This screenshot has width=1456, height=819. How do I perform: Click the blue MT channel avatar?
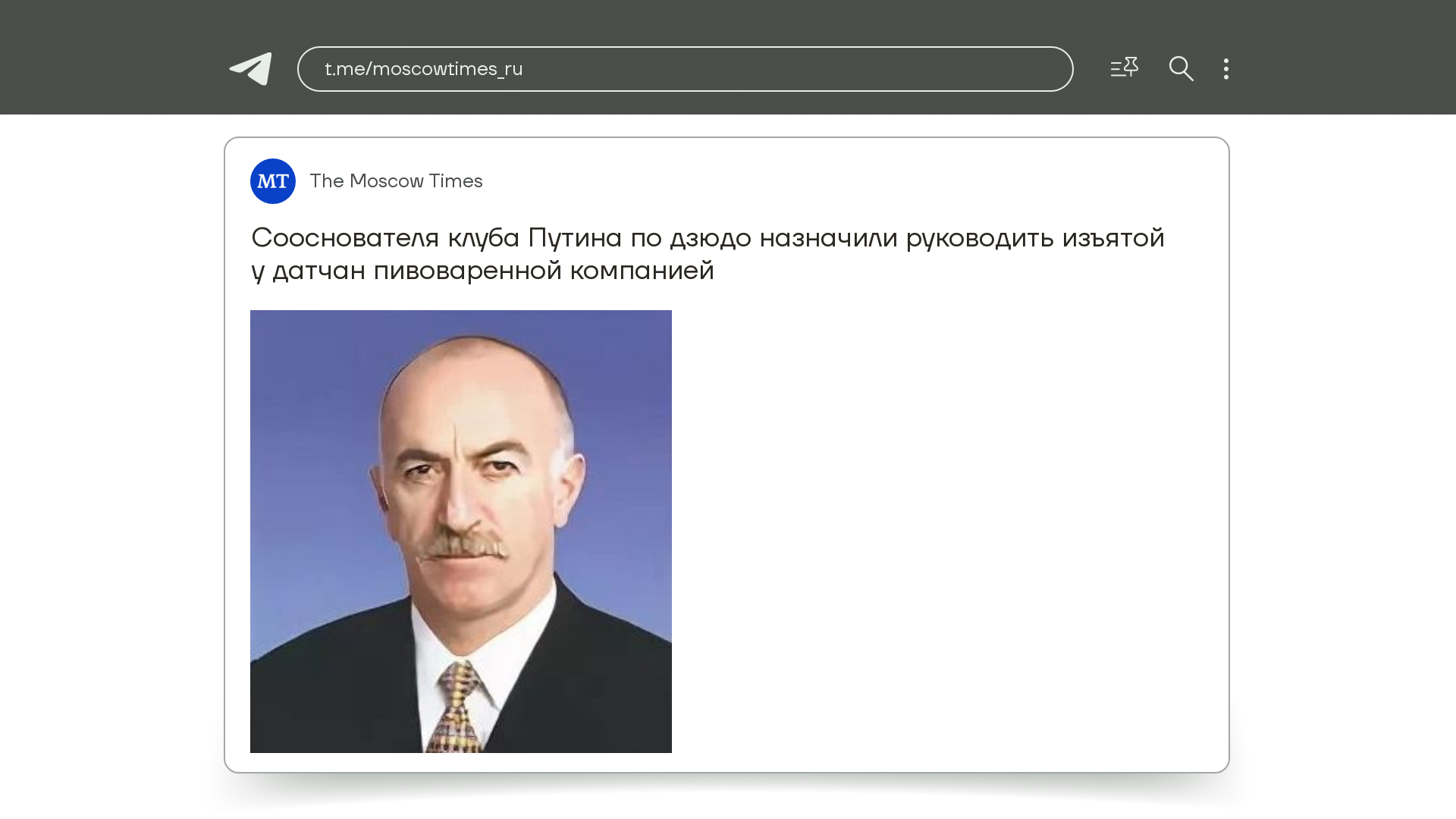click(x=273, y=181)
